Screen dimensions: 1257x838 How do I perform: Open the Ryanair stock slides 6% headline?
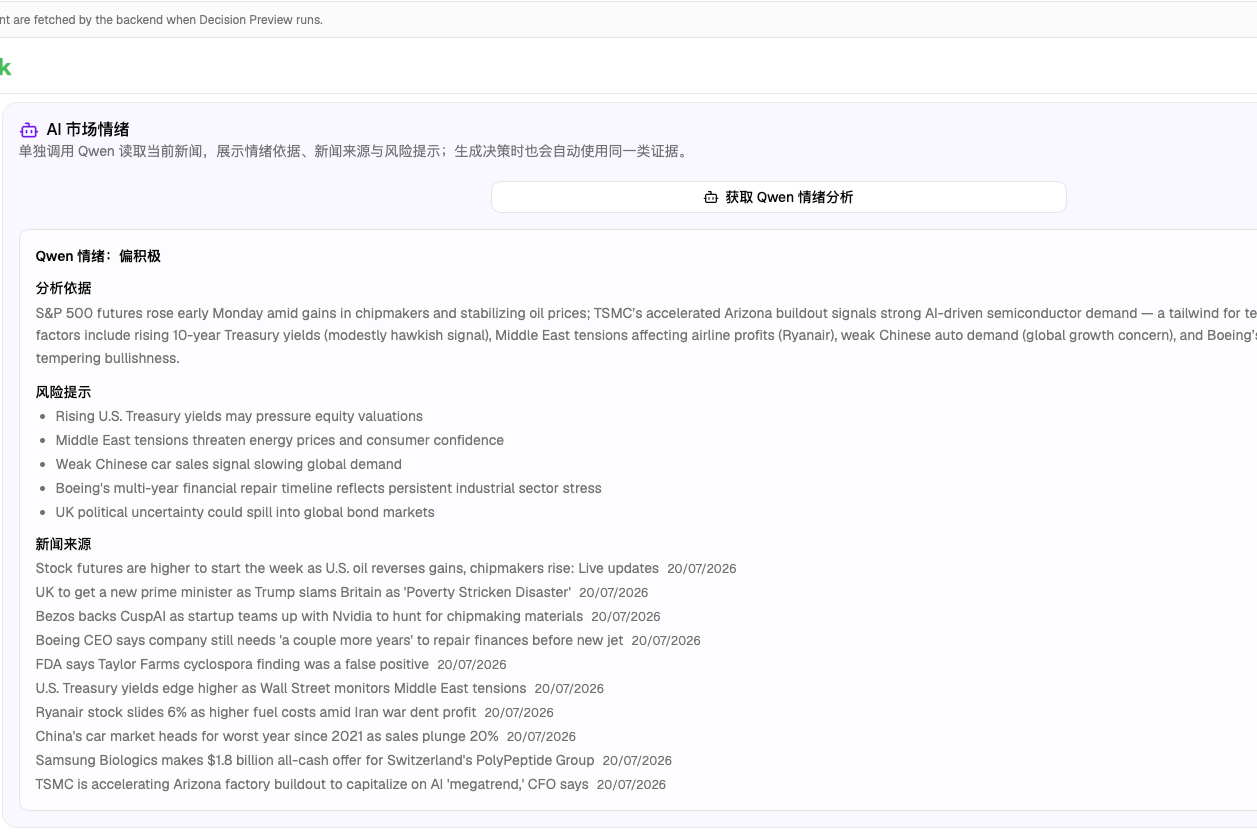256,712
